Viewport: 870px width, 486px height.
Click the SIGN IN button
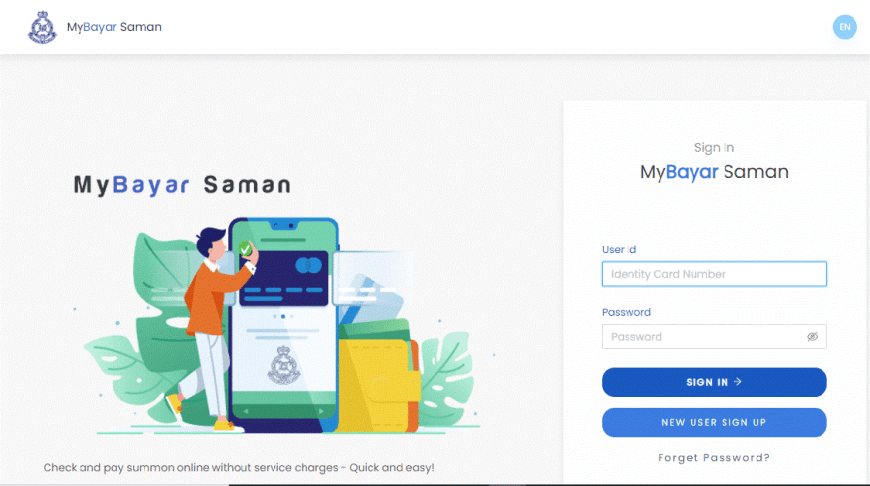(714, 382)
